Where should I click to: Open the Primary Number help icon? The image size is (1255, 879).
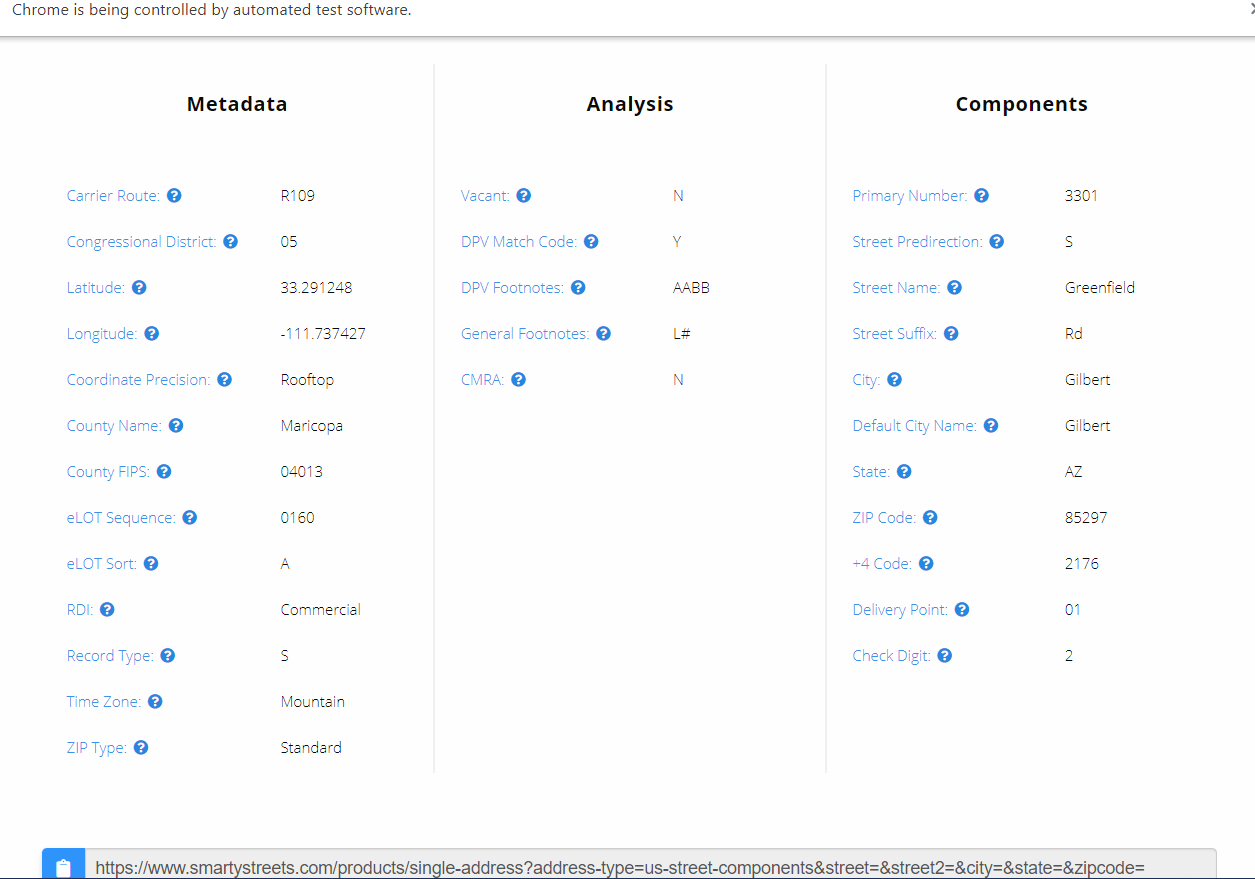(x=981, y=196)
